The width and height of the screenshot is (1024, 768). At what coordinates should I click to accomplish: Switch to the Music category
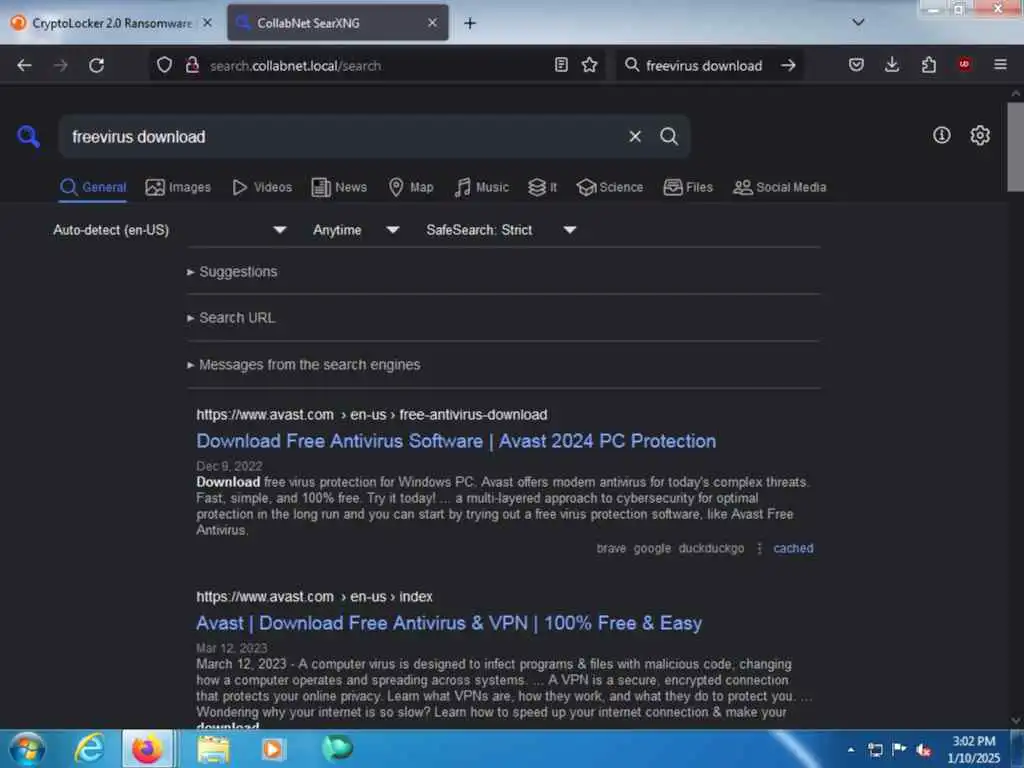(481, 187)
